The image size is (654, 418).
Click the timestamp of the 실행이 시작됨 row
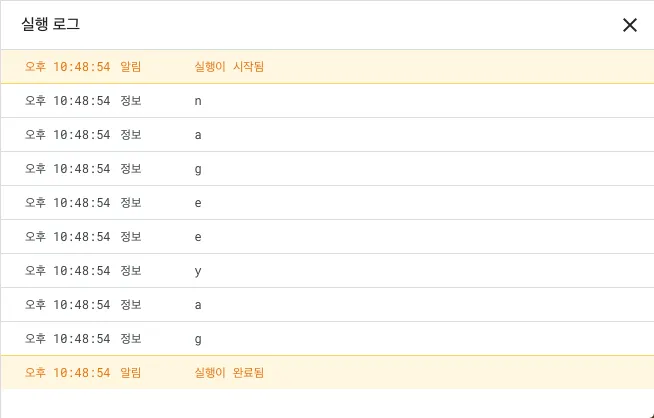pyautogui.click(x=67, y=67)
